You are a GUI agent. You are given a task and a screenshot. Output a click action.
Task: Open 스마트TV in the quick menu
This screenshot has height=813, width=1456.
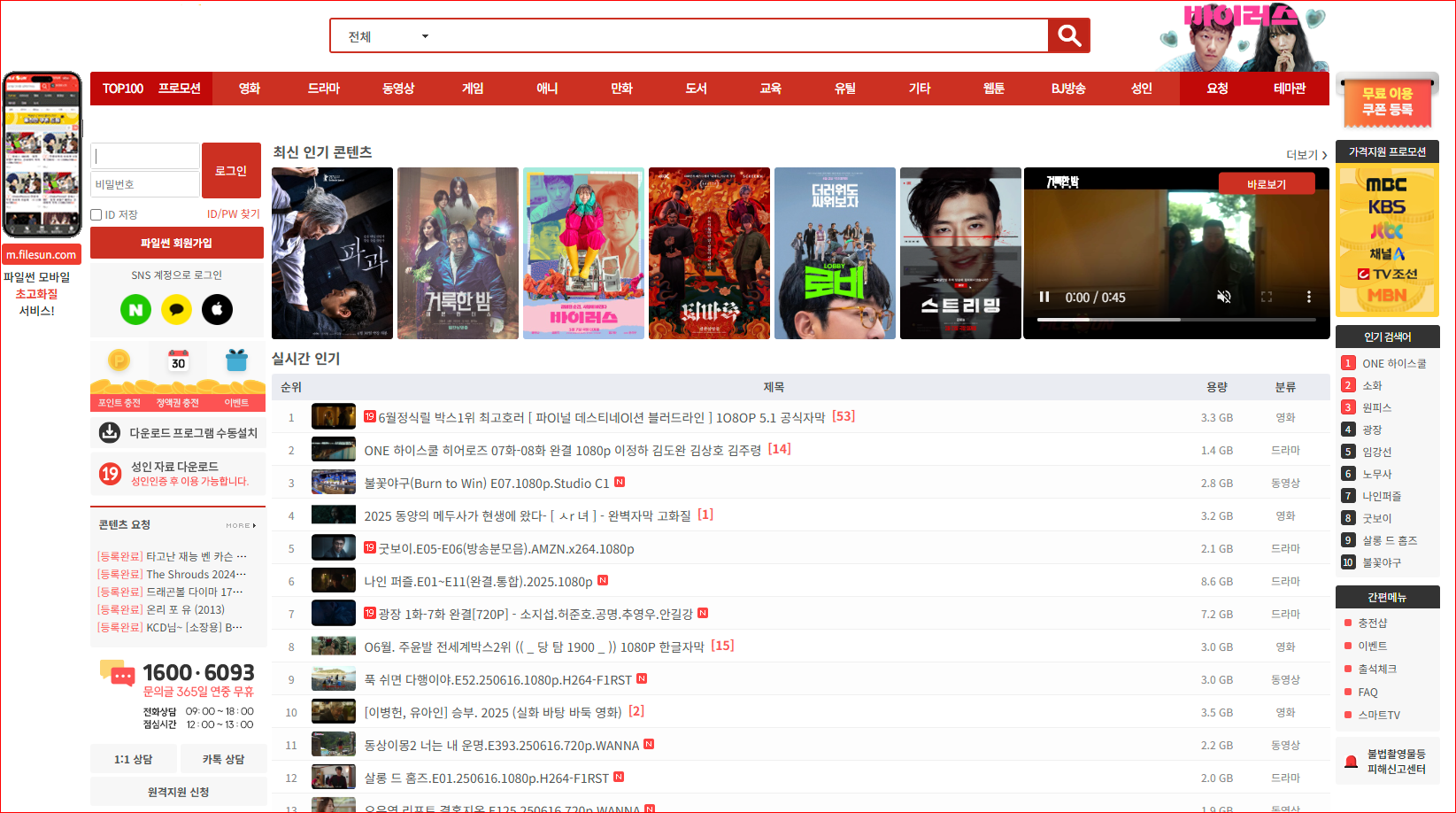tap(1379, 715)
